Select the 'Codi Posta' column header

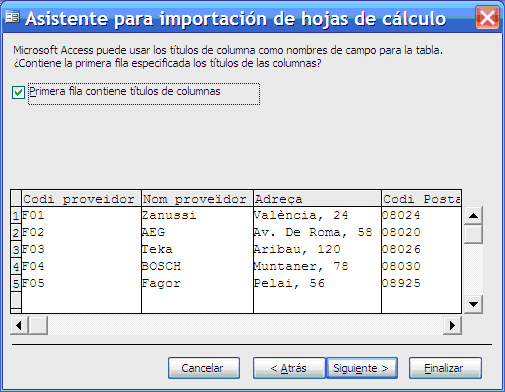point(422,199)
